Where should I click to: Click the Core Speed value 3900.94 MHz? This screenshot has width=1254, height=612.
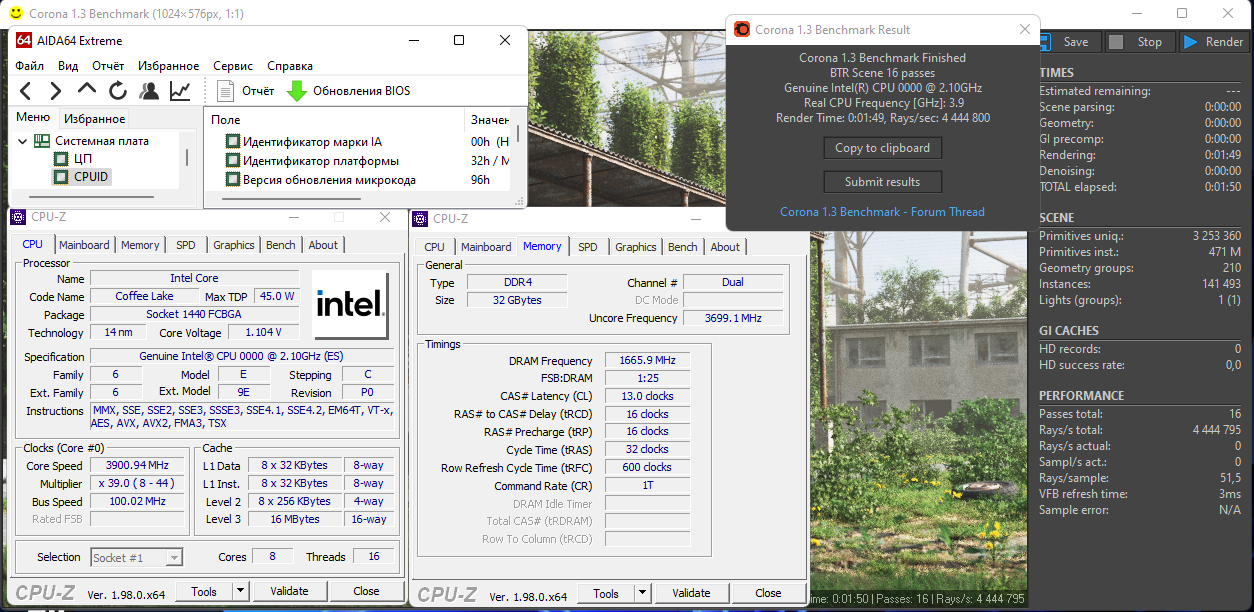pos(138,466)
